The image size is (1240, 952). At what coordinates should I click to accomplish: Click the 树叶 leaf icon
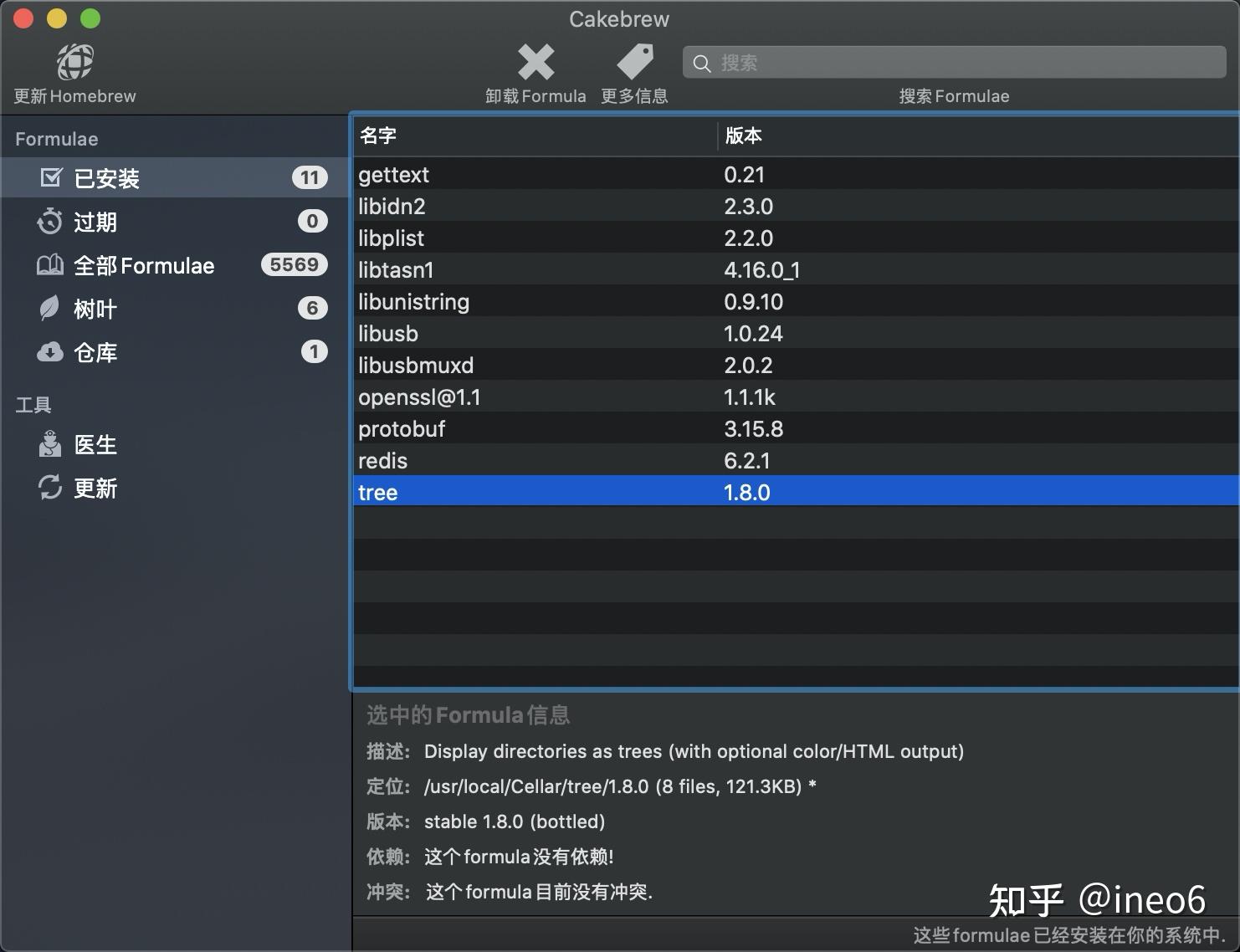point(50,308)
